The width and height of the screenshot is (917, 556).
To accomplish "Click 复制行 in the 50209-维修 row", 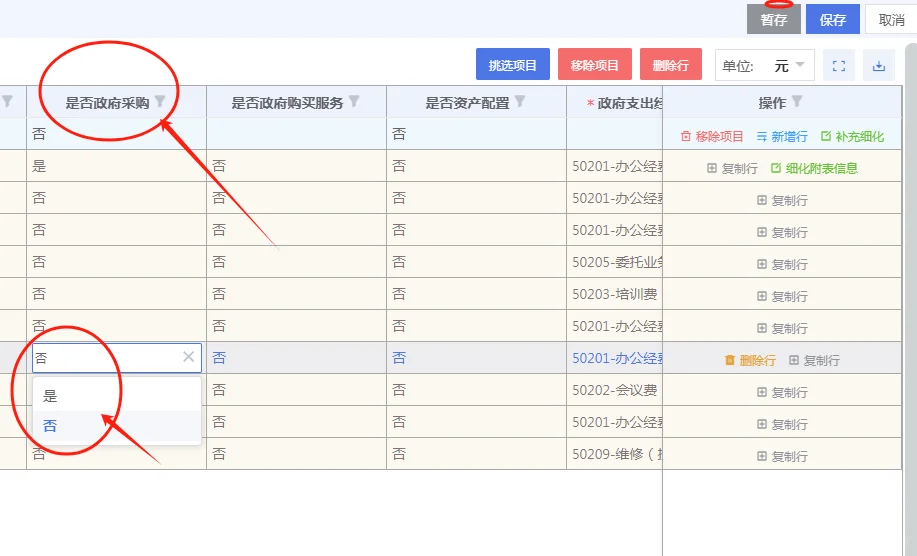I will pyautogui.click(x=782, y=456).
